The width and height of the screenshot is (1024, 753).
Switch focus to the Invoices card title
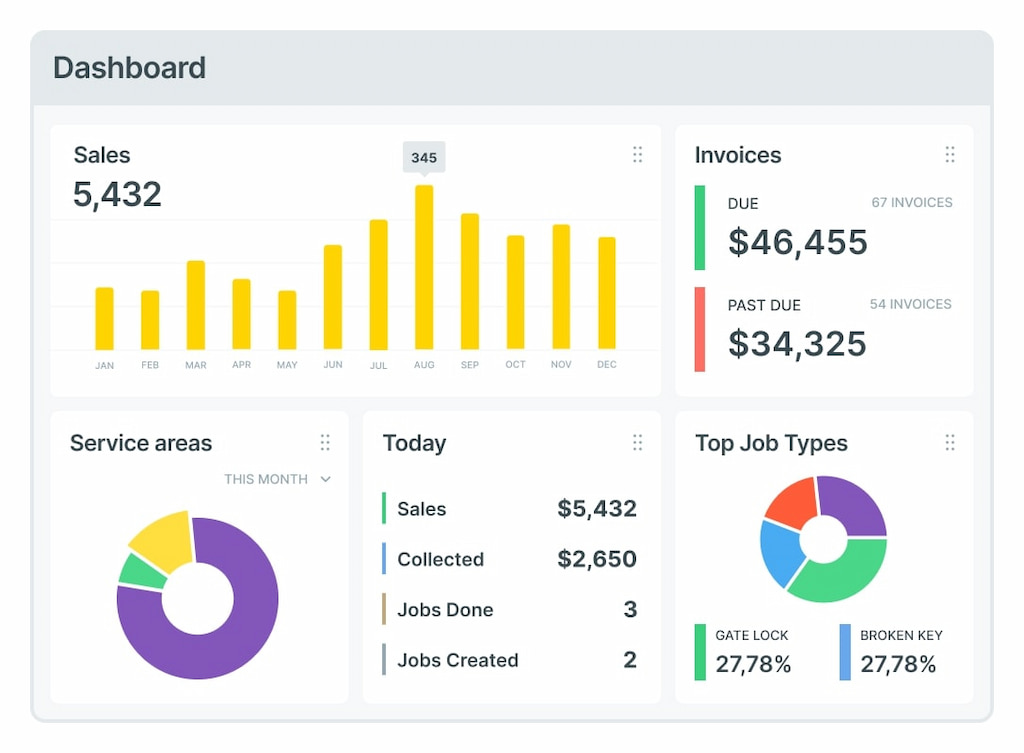pyautogui.click(x=737, y=155)
